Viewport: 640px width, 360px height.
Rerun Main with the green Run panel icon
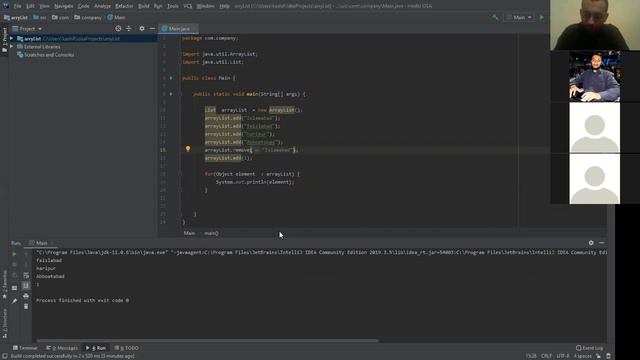(14, 254)
